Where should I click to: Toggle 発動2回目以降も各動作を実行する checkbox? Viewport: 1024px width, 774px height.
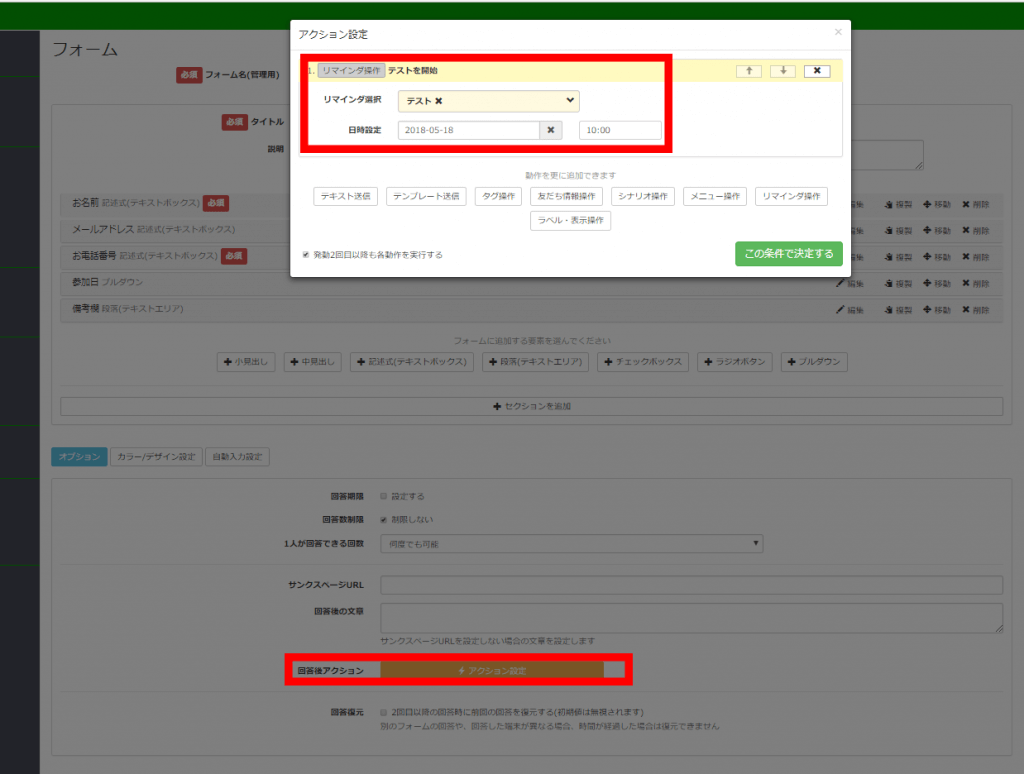[306, 255]
